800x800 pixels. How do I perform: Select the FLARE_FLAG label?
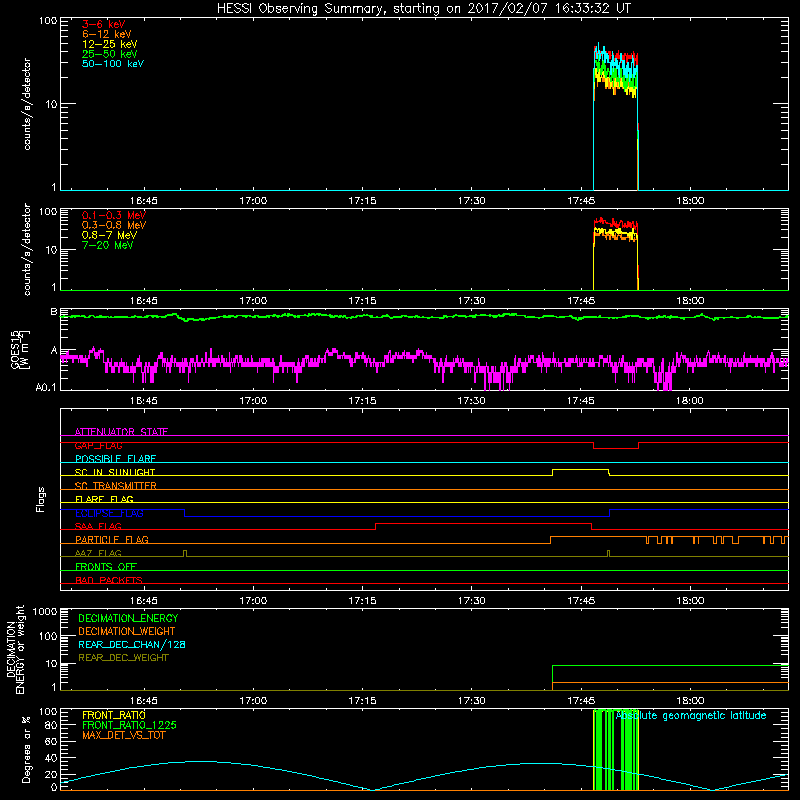pyautogui.click(x=104, y=499)
